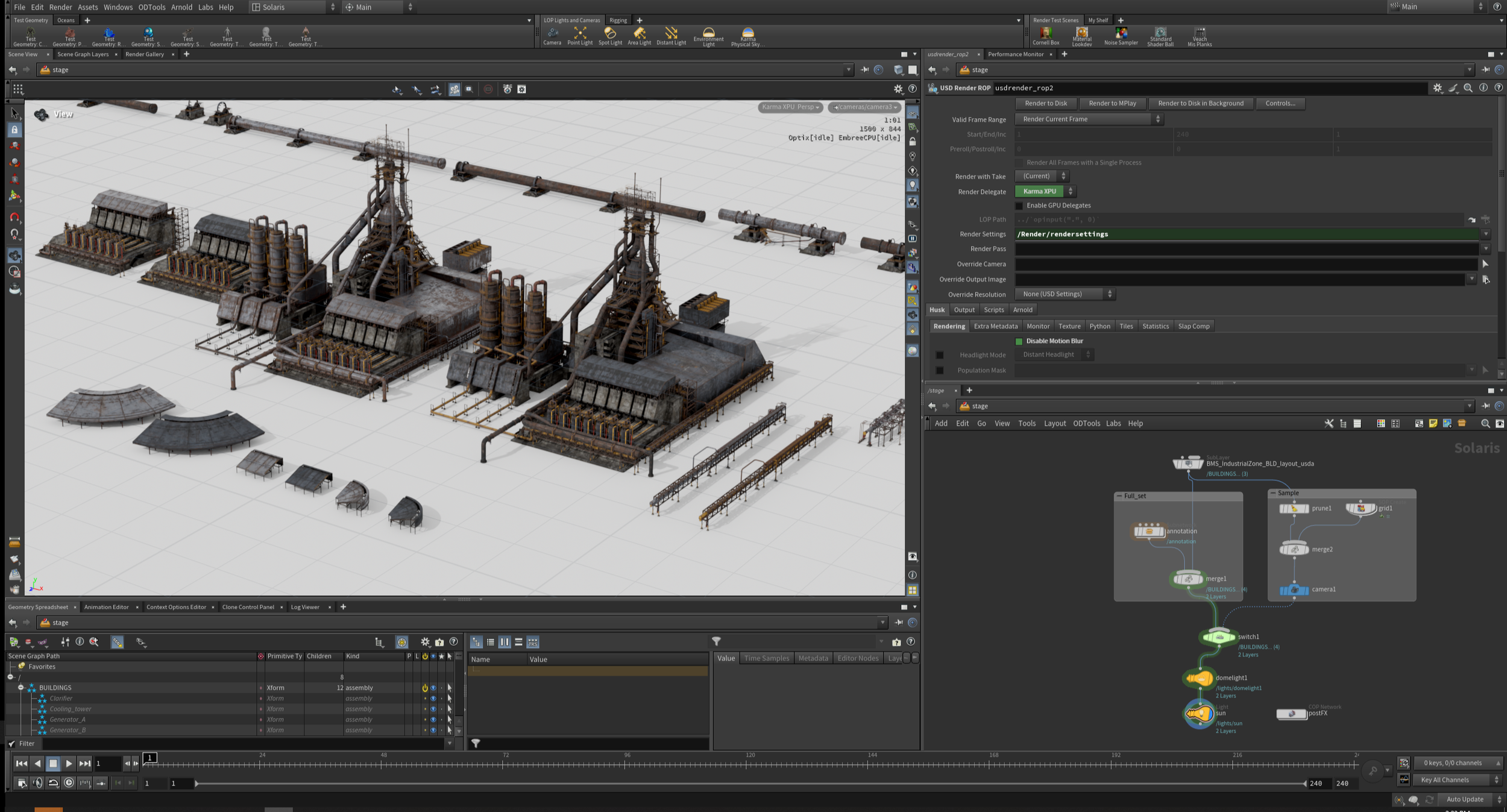The width and height of the screenshot is (1507, 812).
Task: Toggle visibility of Cooling_tower prim
Action: [x=433, y=709]
